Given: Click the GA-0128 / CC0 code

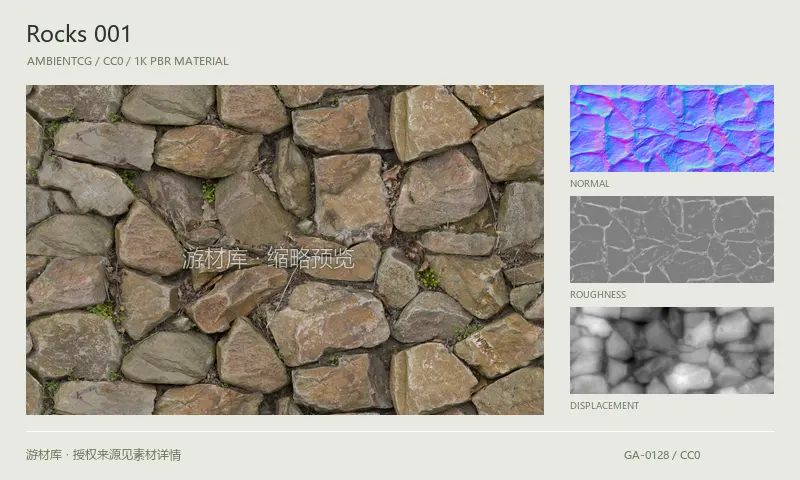Looking at the screenshot, I should pos(662,455).
